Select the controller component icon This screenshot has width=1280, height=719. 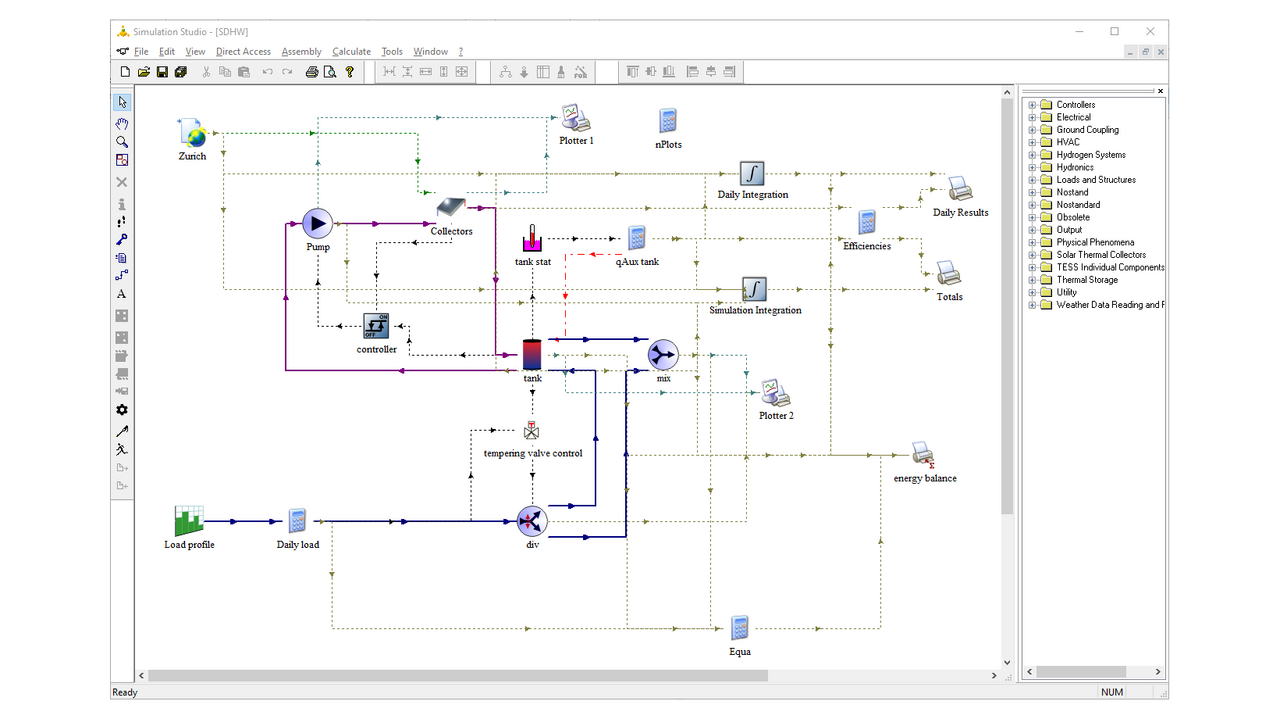coord(376,326)
